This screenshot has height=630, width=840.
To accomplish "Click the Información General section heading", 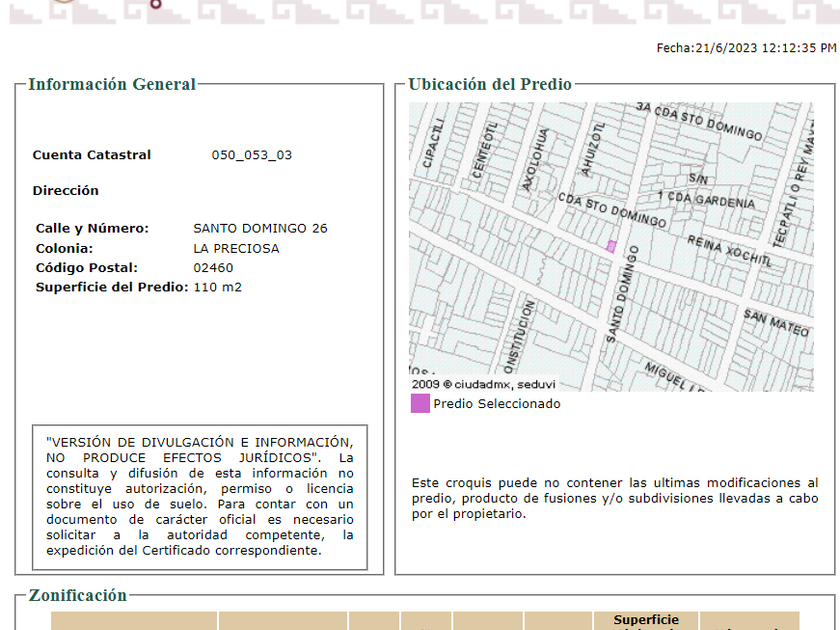I will tap(112, 85).
